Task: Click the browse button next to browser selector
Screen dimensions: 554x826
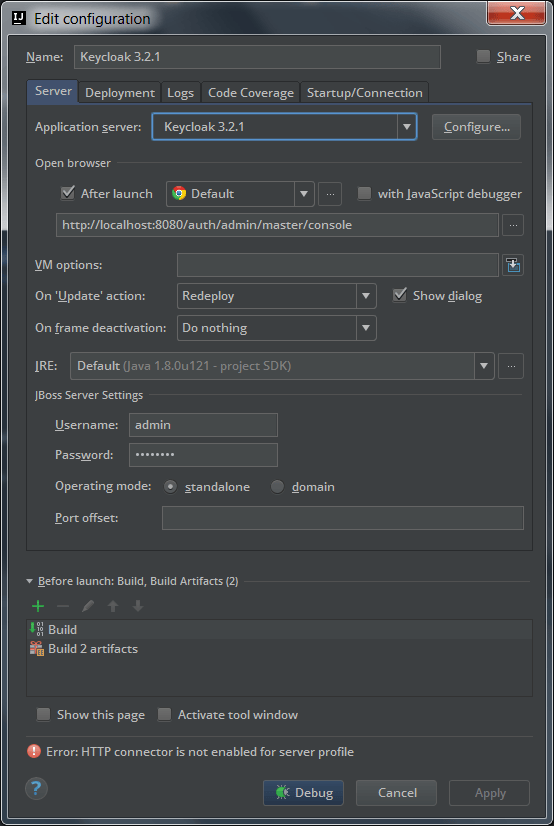Action: point(330,194)
